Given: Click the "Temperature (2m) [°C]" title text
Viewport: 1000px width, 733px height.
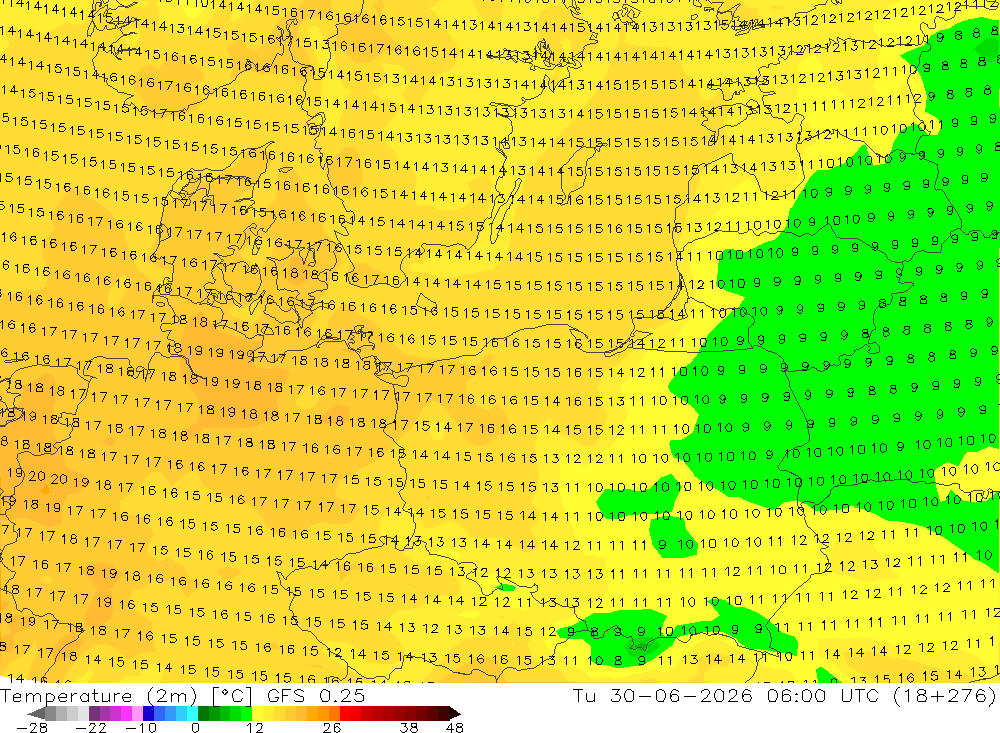Looking at the screenshot, I should click(127, 695).
